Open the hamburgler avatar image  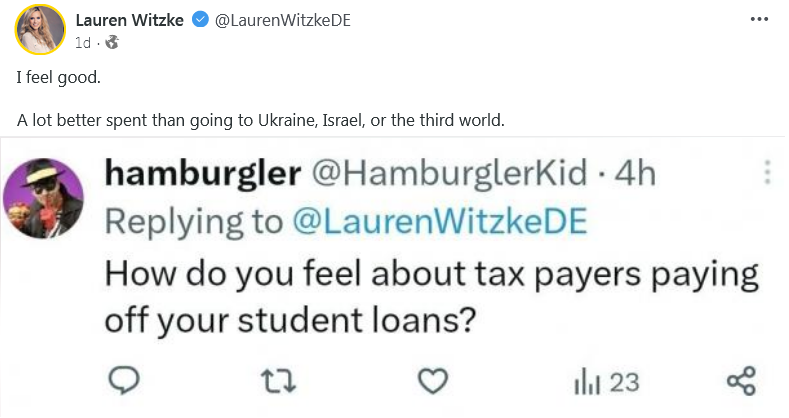click(x=43, y=198)
